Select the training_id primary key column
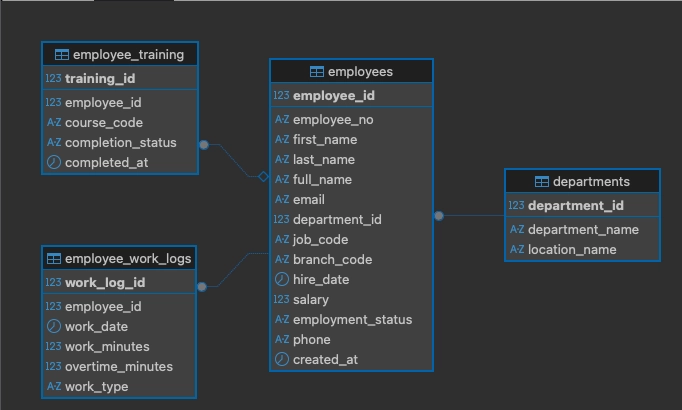 coord(100,79)
